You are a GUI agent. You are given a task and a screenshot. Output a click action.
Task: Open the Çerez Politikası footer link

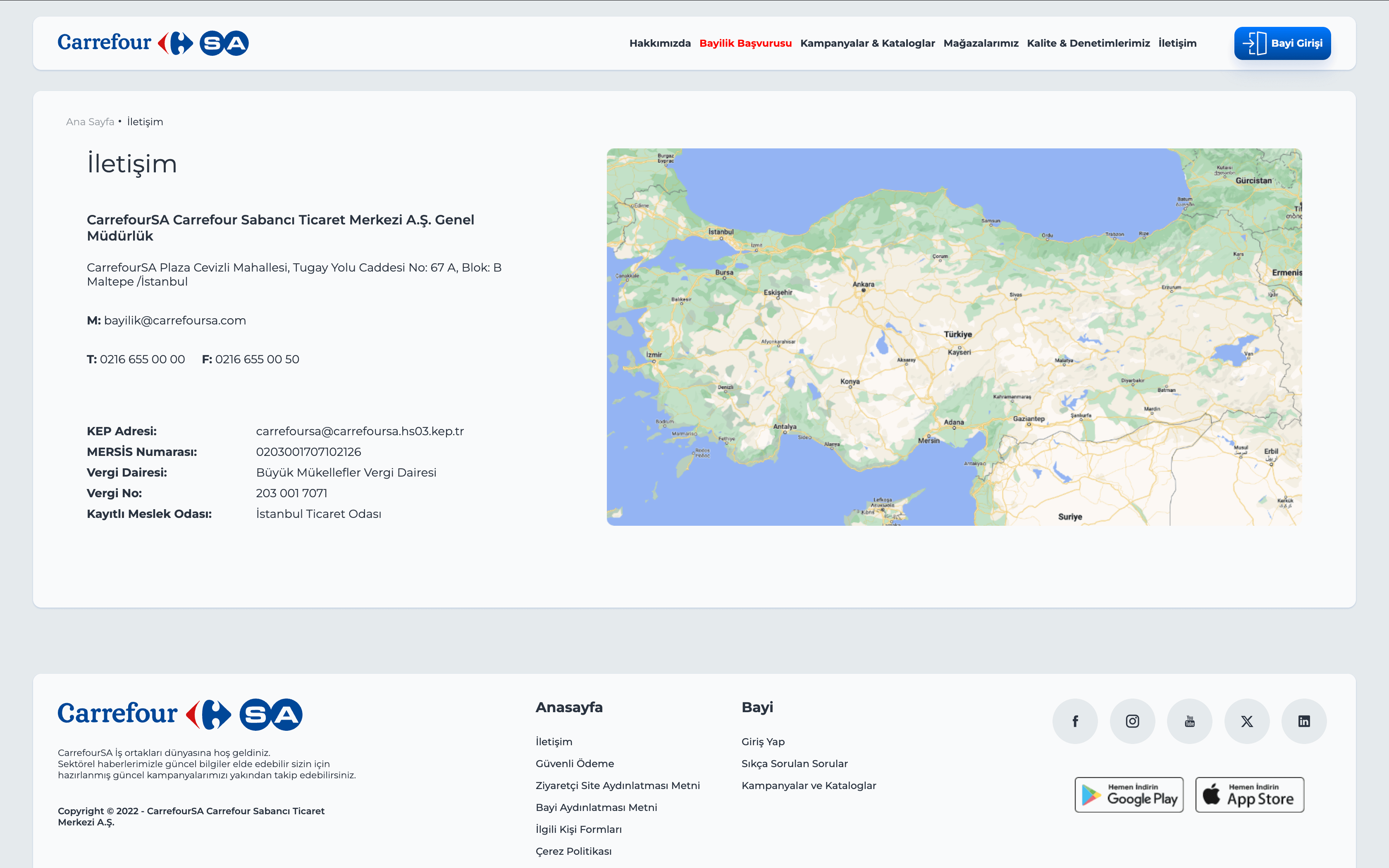coord(573,851)
